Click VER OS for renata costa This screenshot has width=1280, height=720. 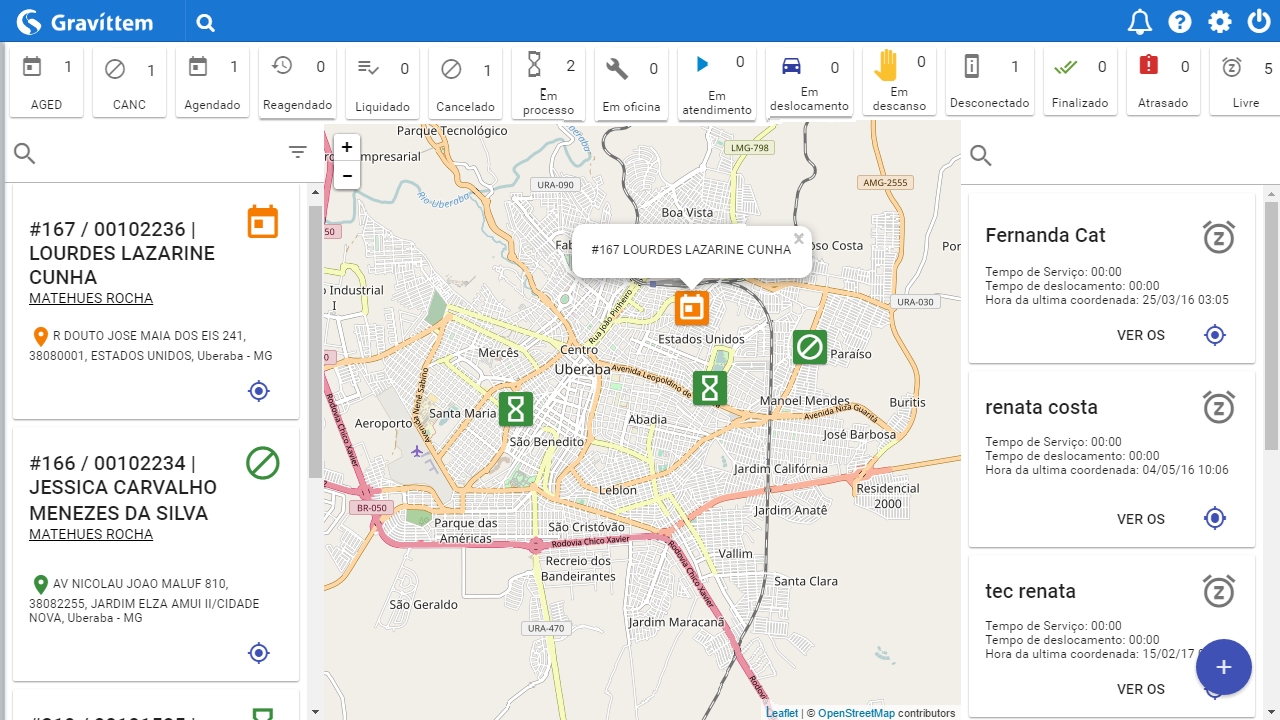point(1141,519)
